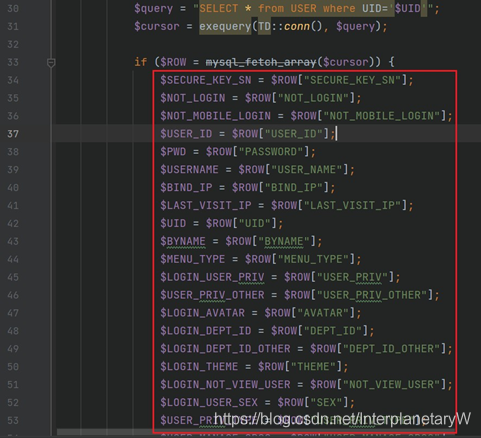
Task: Click the $LOGIN_THEME variable
Action: [199, 367]
